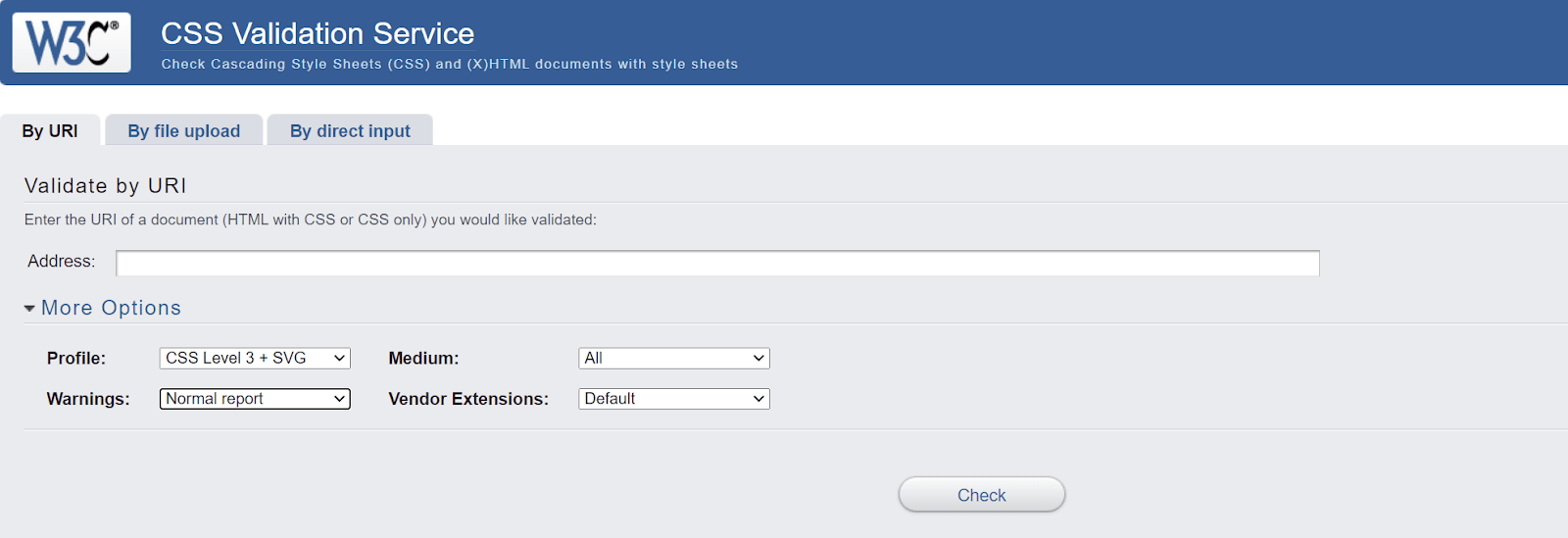Click the Profile: label text
This screenshot has height=538, width=1568.
76,359
